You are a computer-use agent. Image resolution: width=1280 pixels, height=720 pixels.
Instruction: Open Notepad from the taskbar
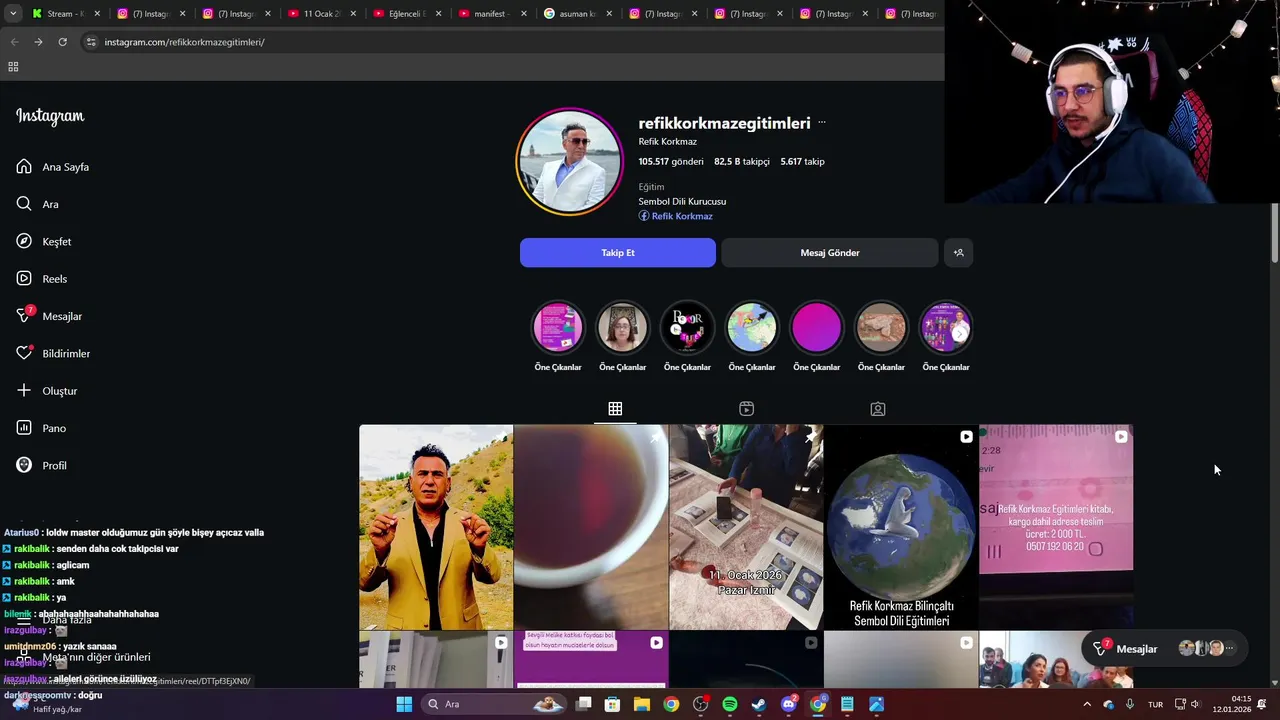click(847, 704)
